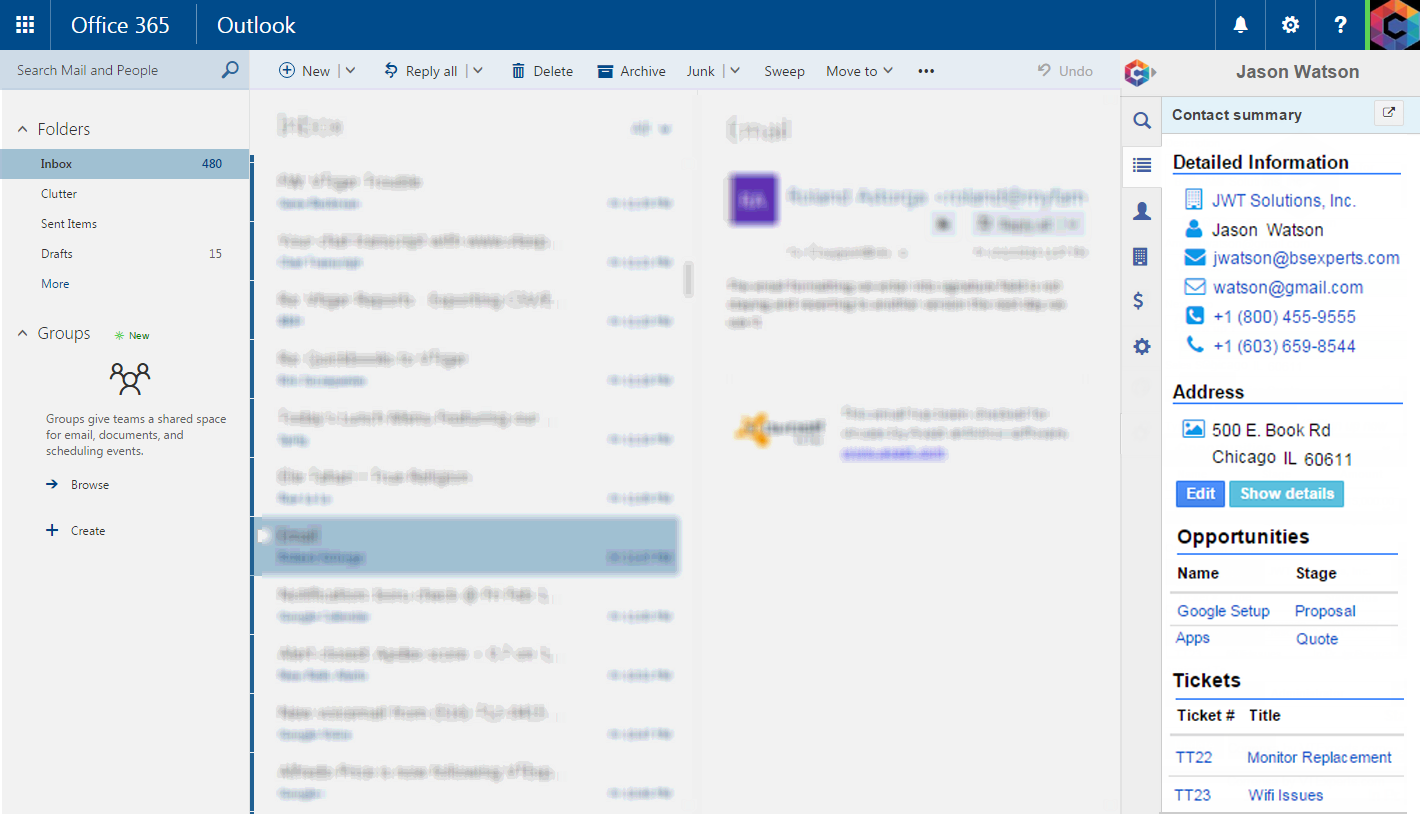The height and width of the screenshot is (814, 1420).
Task: Open the company building tab in sidebar
Action: coord(1140,257)
